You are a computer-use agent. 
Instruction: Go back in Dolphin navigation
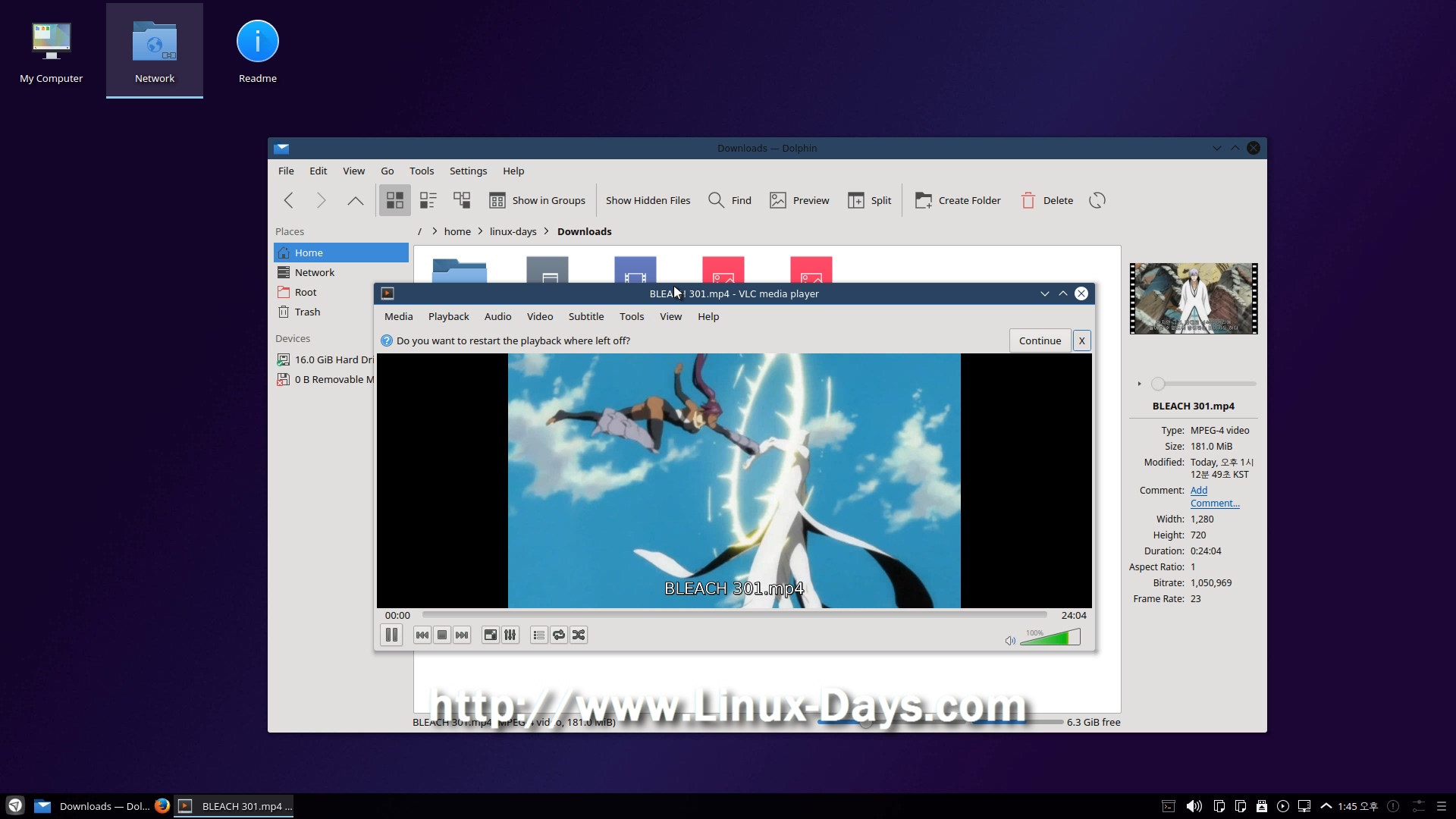(x=288, y=200)
